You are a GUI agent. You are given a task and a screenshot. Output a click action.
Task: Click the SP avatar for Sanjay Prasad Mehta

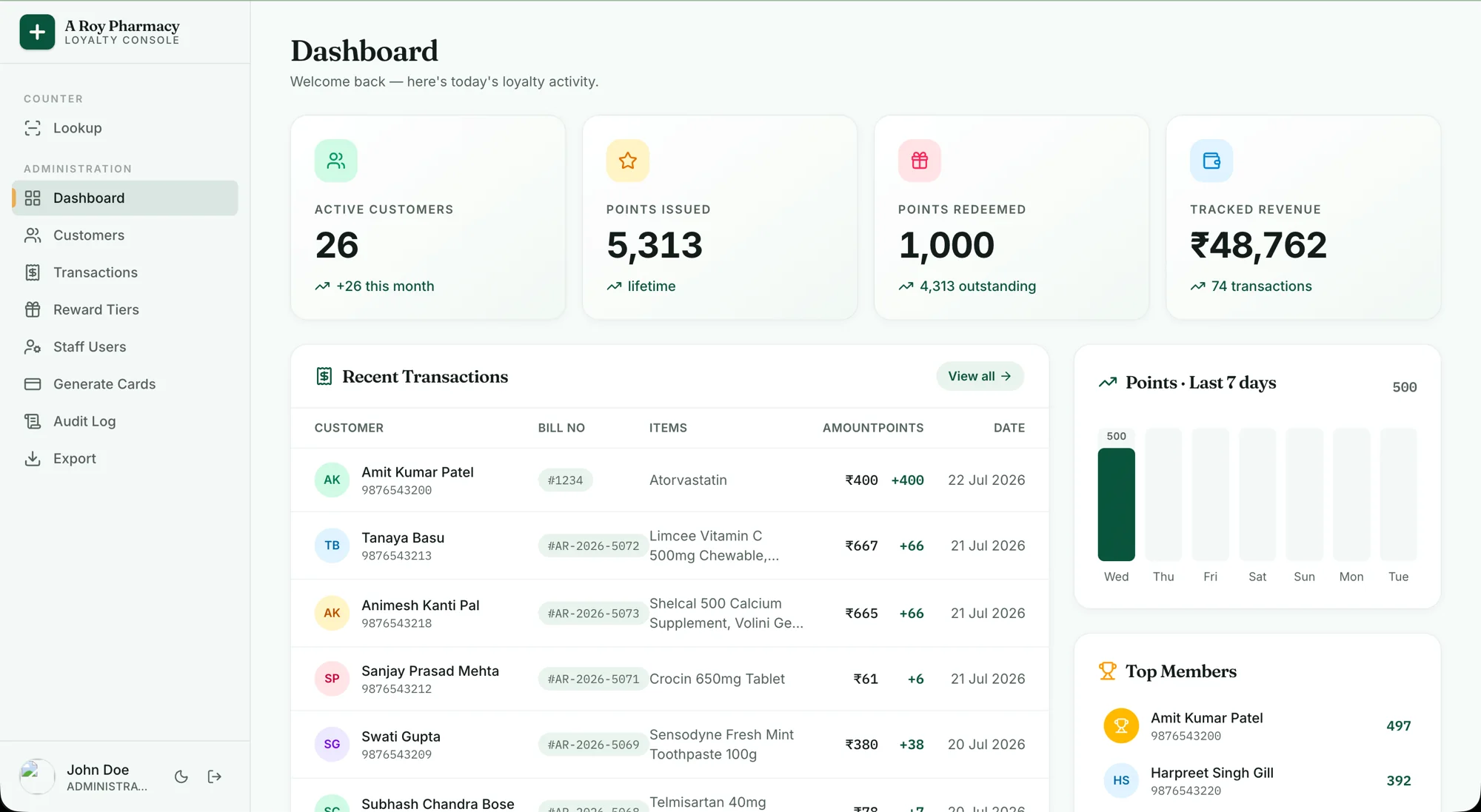(x=332, y=679)
